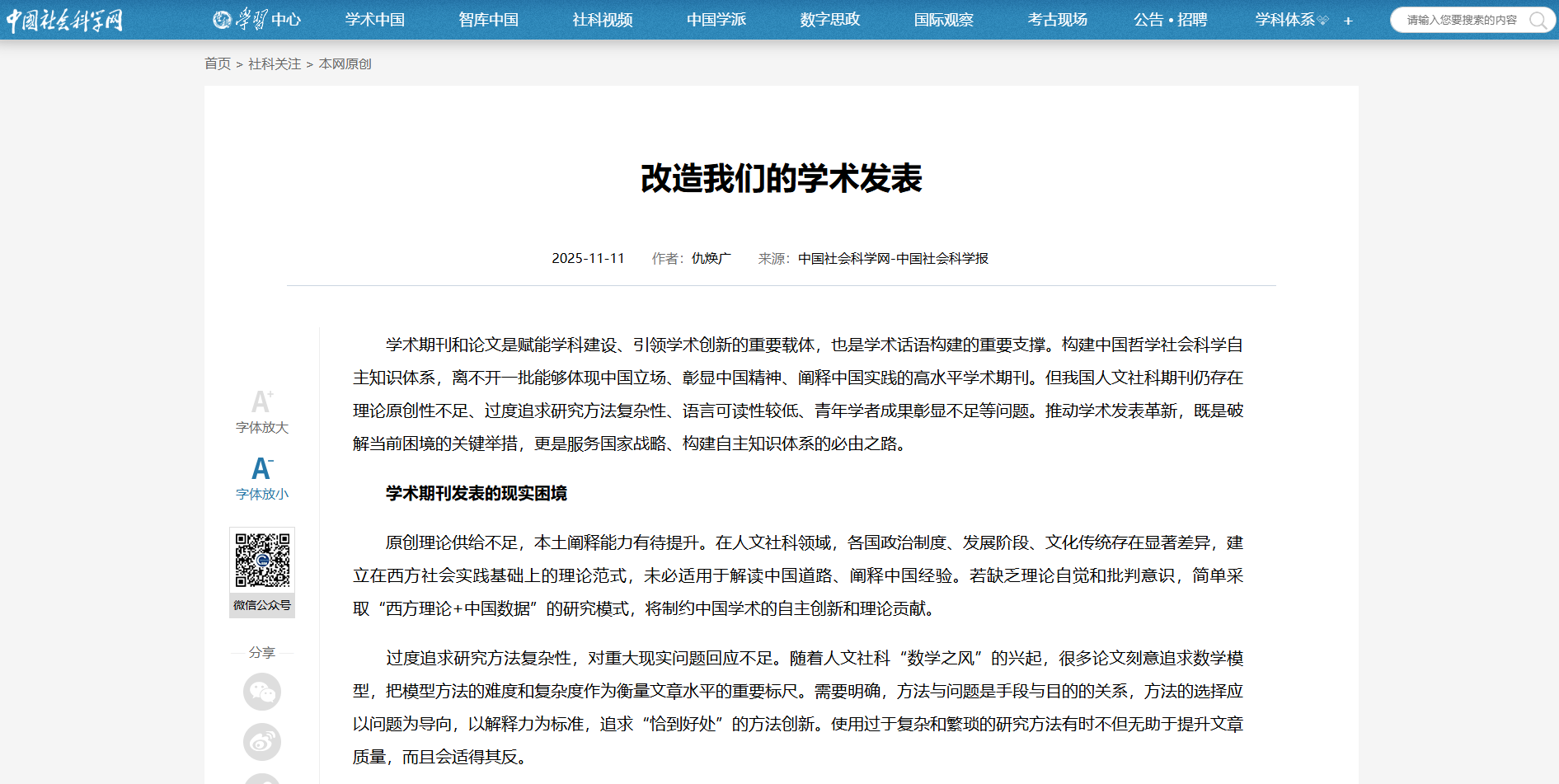Click the 本网原创 breadcrumb link

(345, 64)
